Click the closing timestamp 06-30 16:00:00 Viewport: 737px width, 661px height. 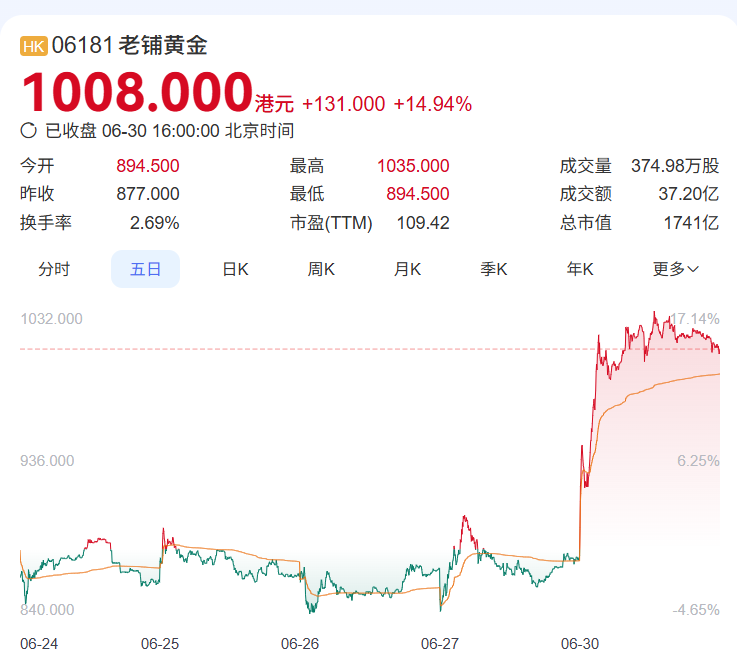(x=161, y=131)
